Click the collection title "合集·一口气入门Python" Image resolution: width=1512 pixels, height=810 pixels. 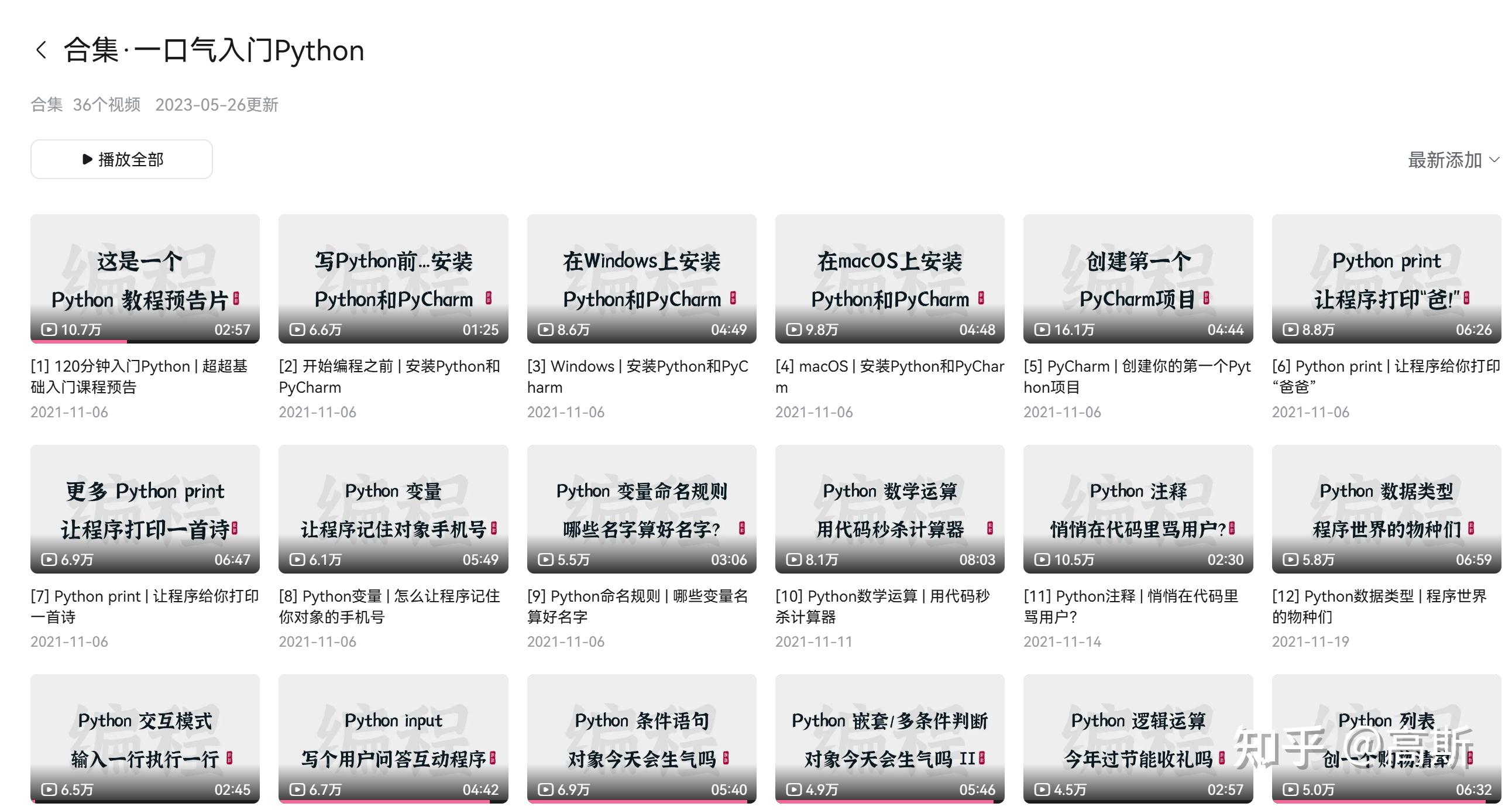tap(214, 50)
